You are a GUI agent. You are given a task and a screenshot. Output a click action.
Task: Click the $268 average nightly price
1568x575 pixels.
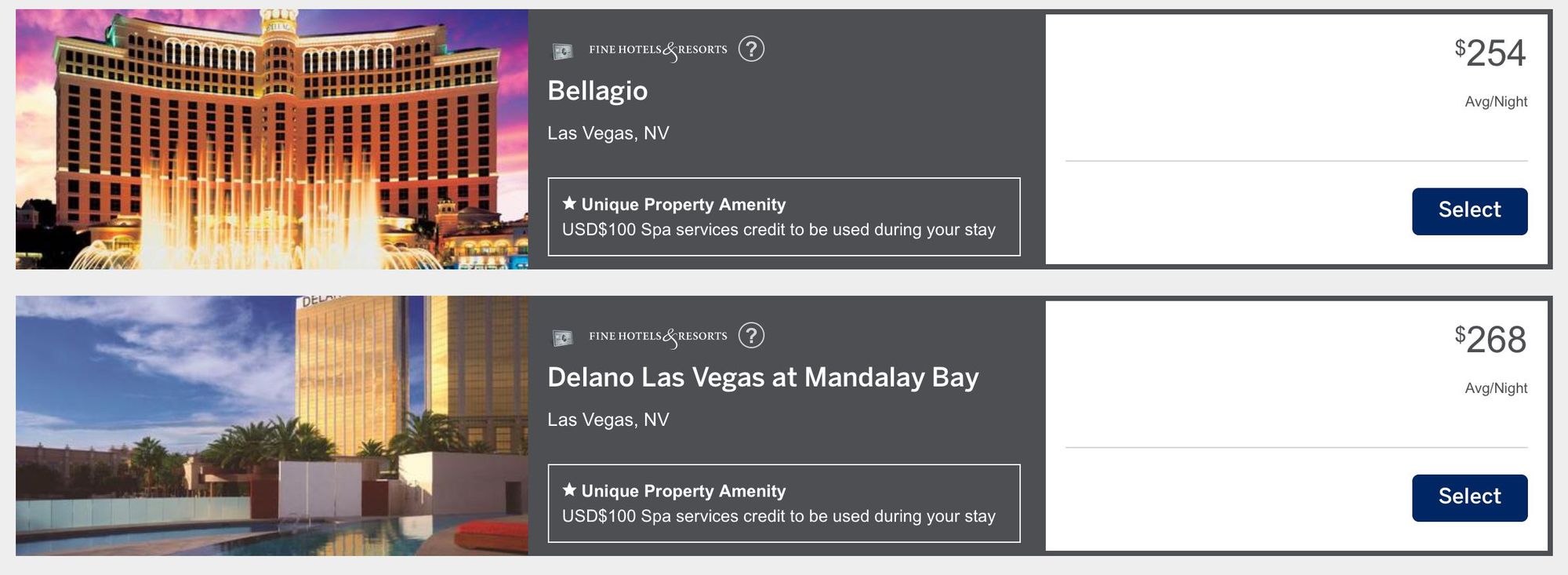tap(1490, 340)
